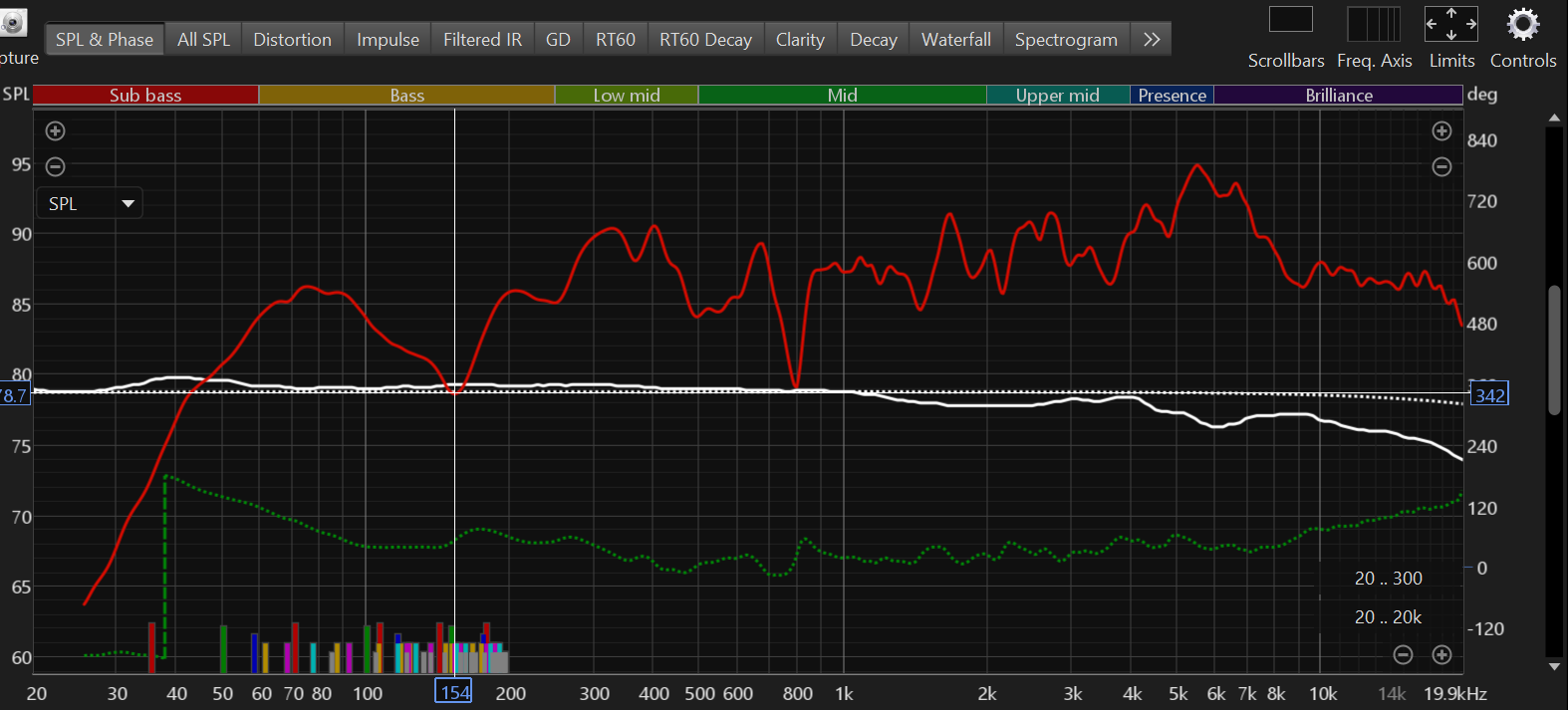Image resolution: width=1568 pixels, height=710 pixels.
Task: Click the 342 degree cursor readout
Action: pyautogui.click(x=1489, y=394)
